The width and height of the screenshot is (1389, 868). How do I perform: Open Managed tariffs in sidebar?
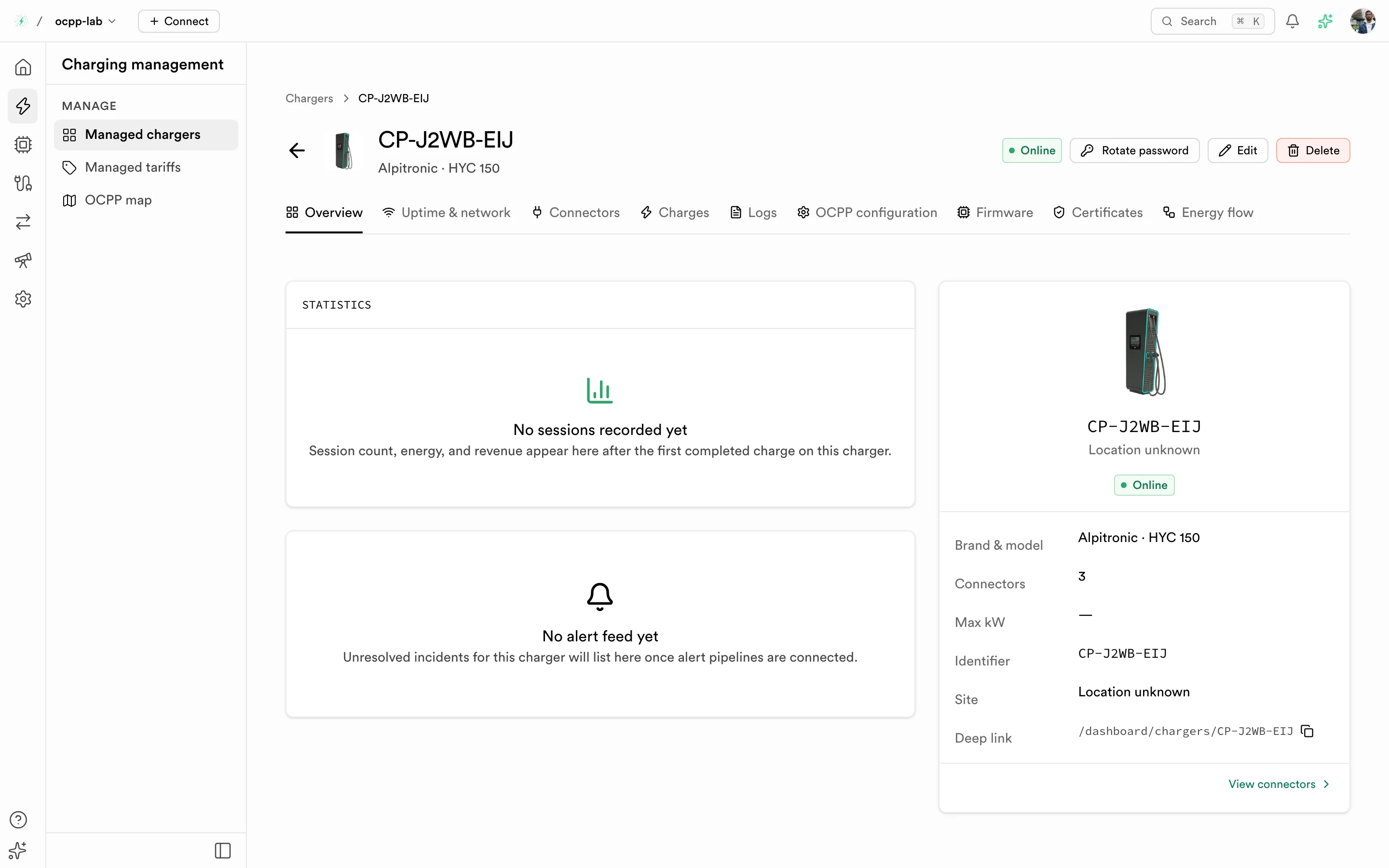tap(146, 167)
